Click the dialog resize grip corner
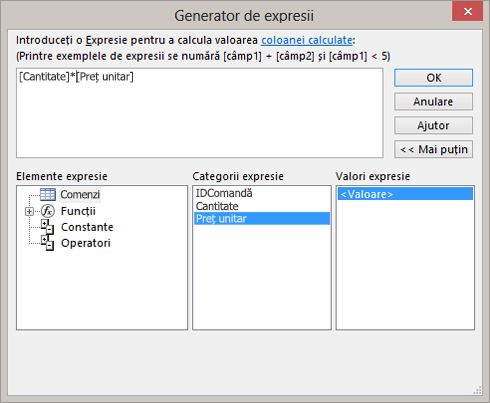 [477, 390]
